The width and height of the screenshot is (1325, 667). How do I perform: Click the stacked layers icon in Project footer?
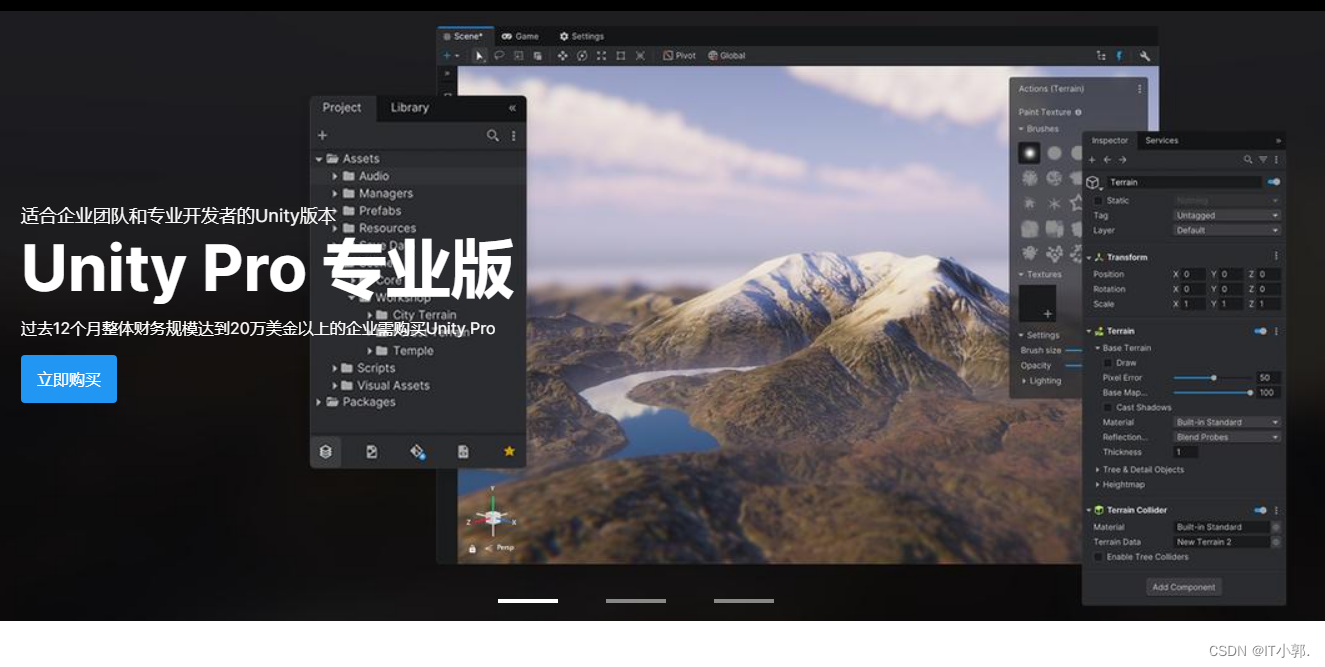[325, 452]
